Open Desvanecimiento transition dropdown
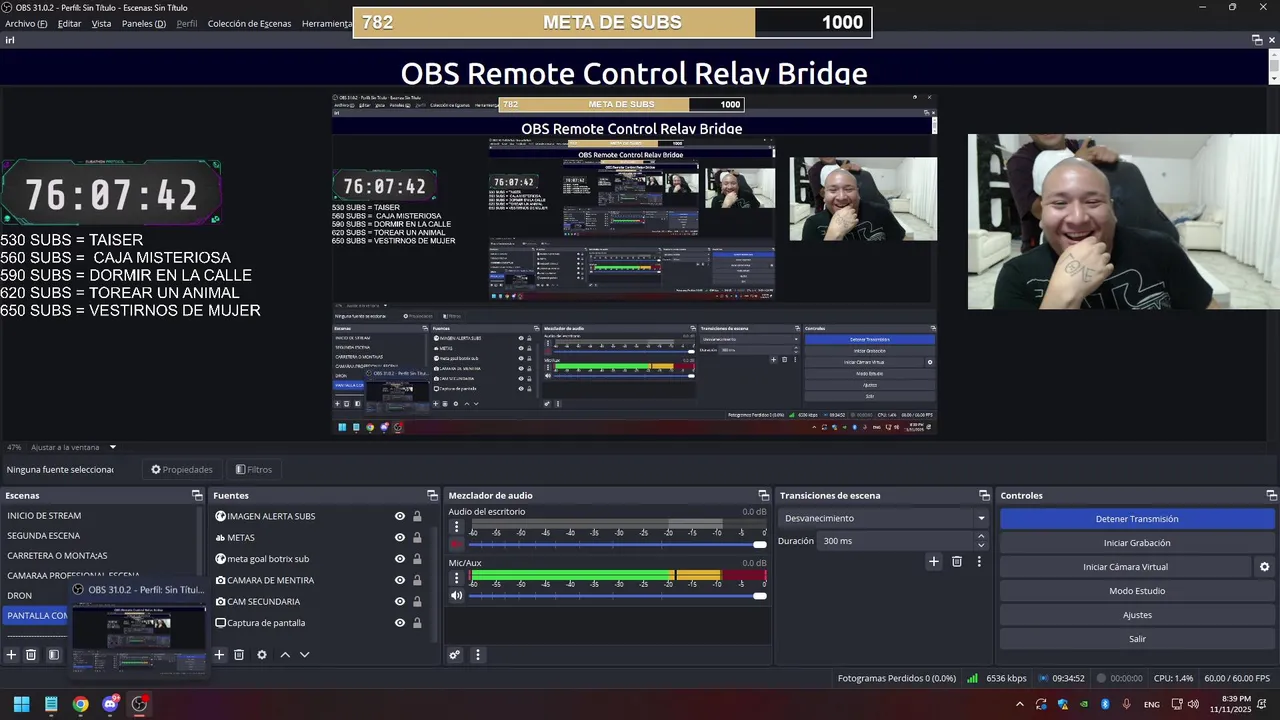This screenshot has height=720, width=1280. [x=885, y=518]
